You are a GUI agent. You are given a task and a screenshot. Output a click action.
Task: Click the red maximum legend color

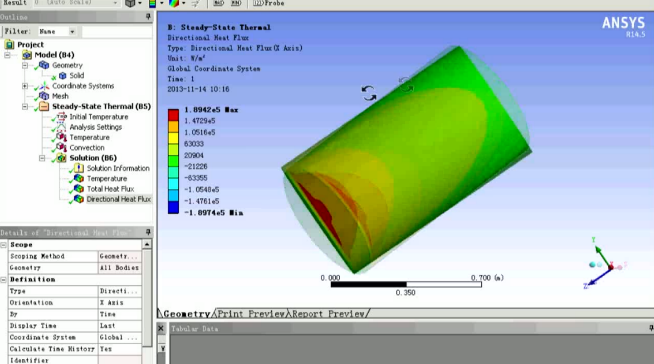[174, 115]
